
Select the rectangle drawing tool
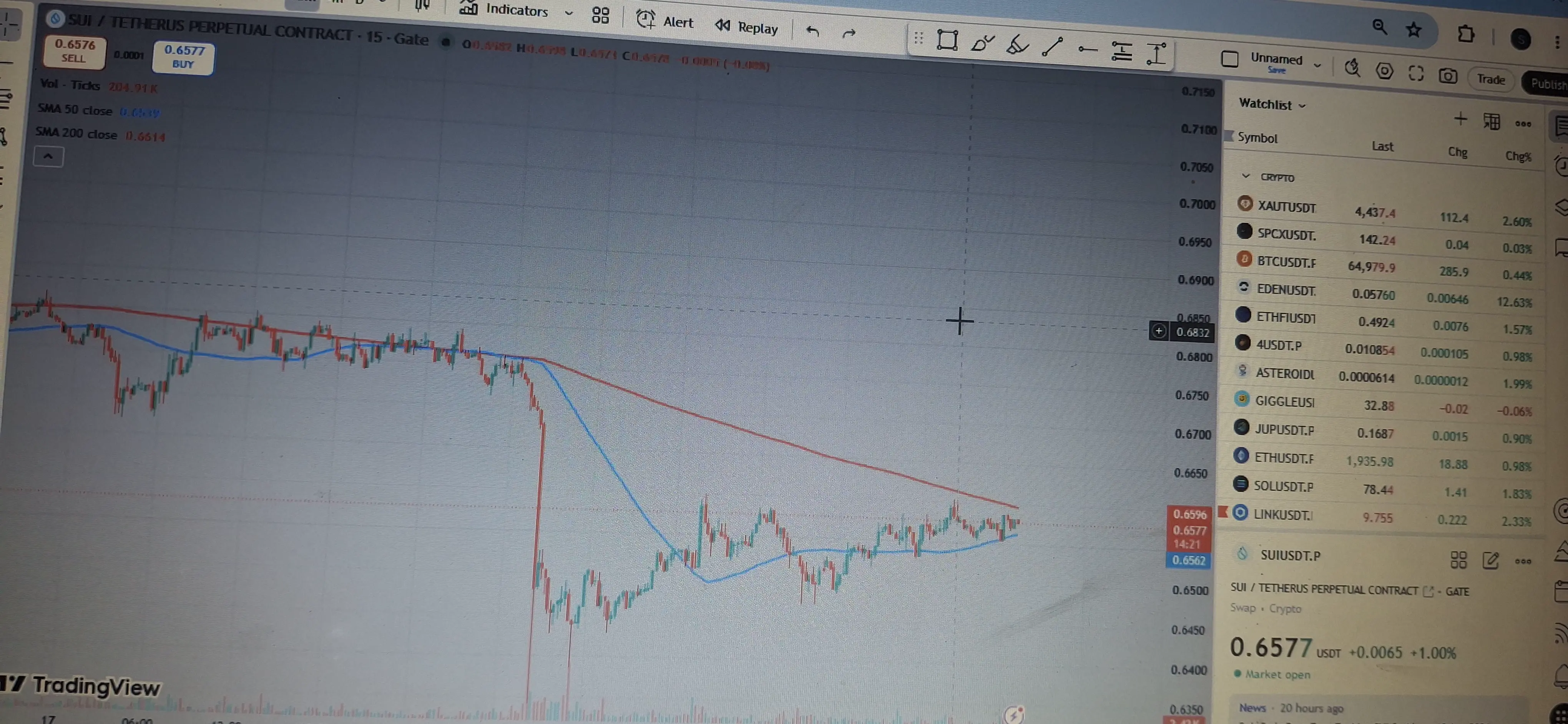click(x=947, y=40)
